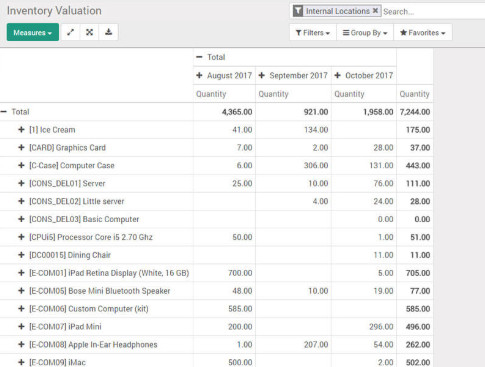Image resolution: width=485 pixels, height=367 pixels.
Task: Click iMac total 502.00
Action: [418, 362]
